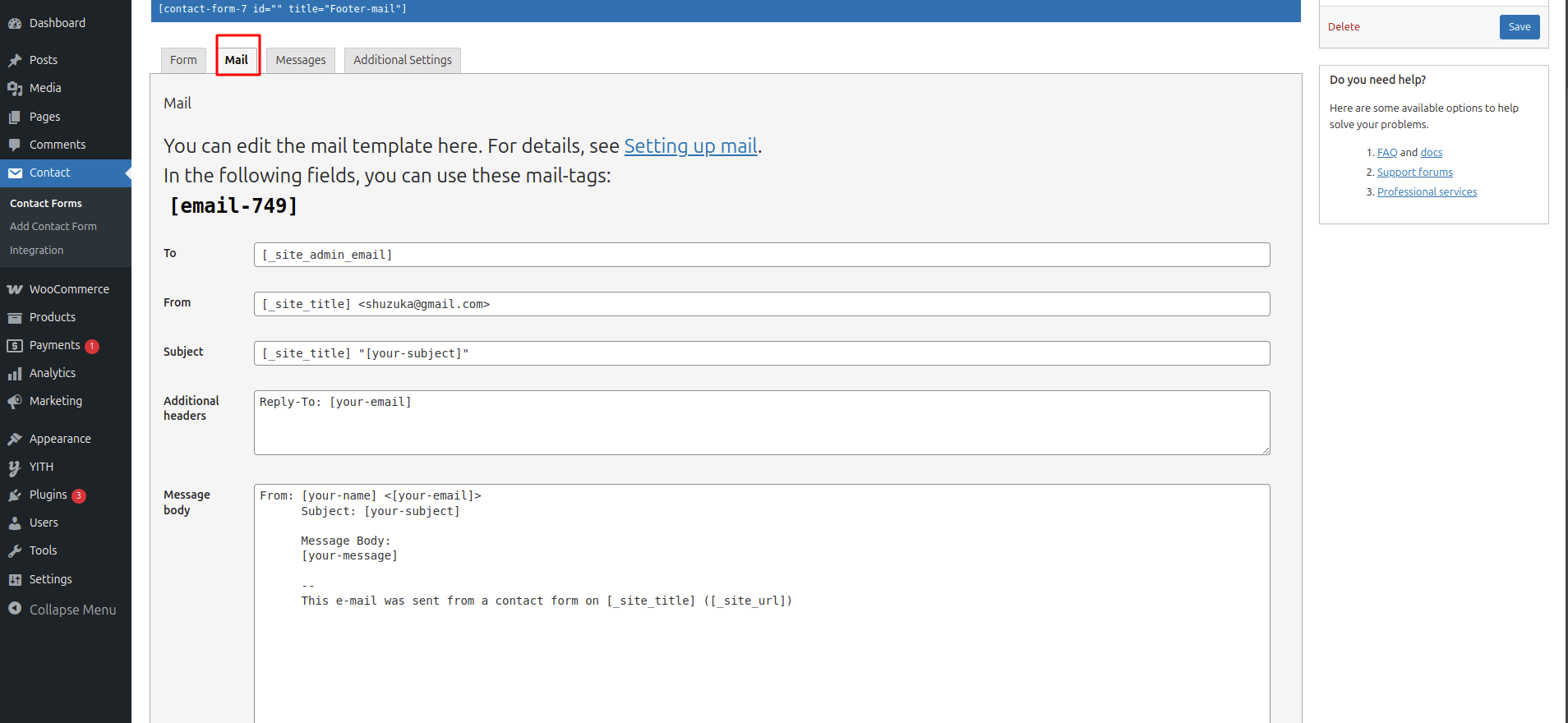This screenshot has height=723, width=1568.
Task: Open the Additional Settings tab
Action: click(403, 60)
